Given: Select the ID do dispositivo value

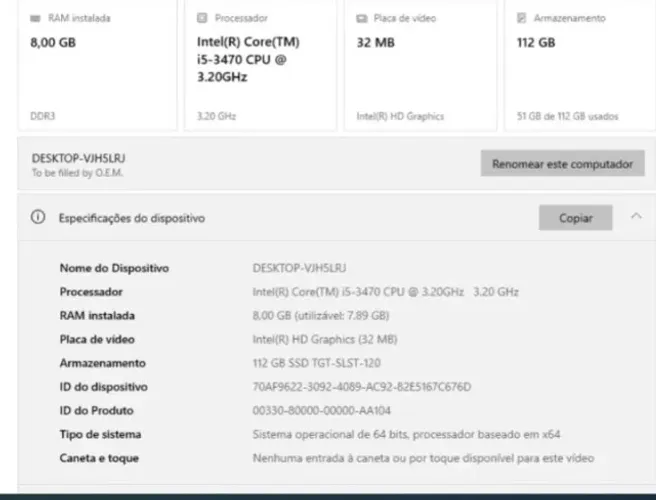Looking at the screenshot, I should 362,387.
